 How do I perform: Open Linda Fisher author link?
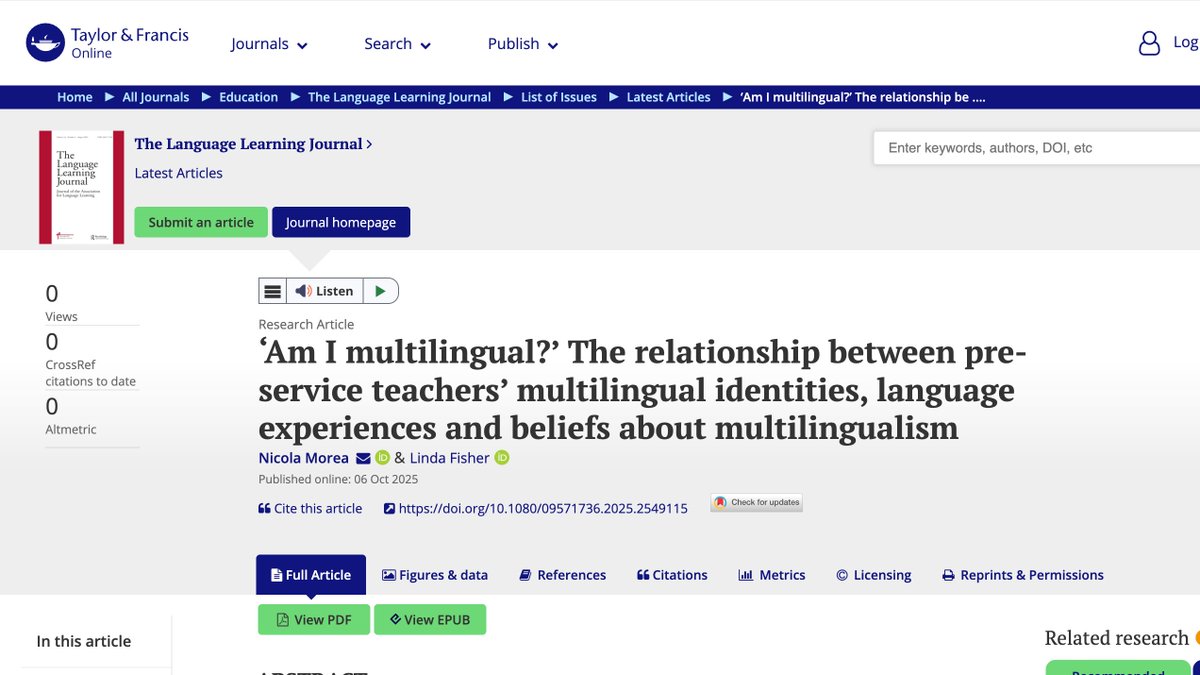pos(450,458)
